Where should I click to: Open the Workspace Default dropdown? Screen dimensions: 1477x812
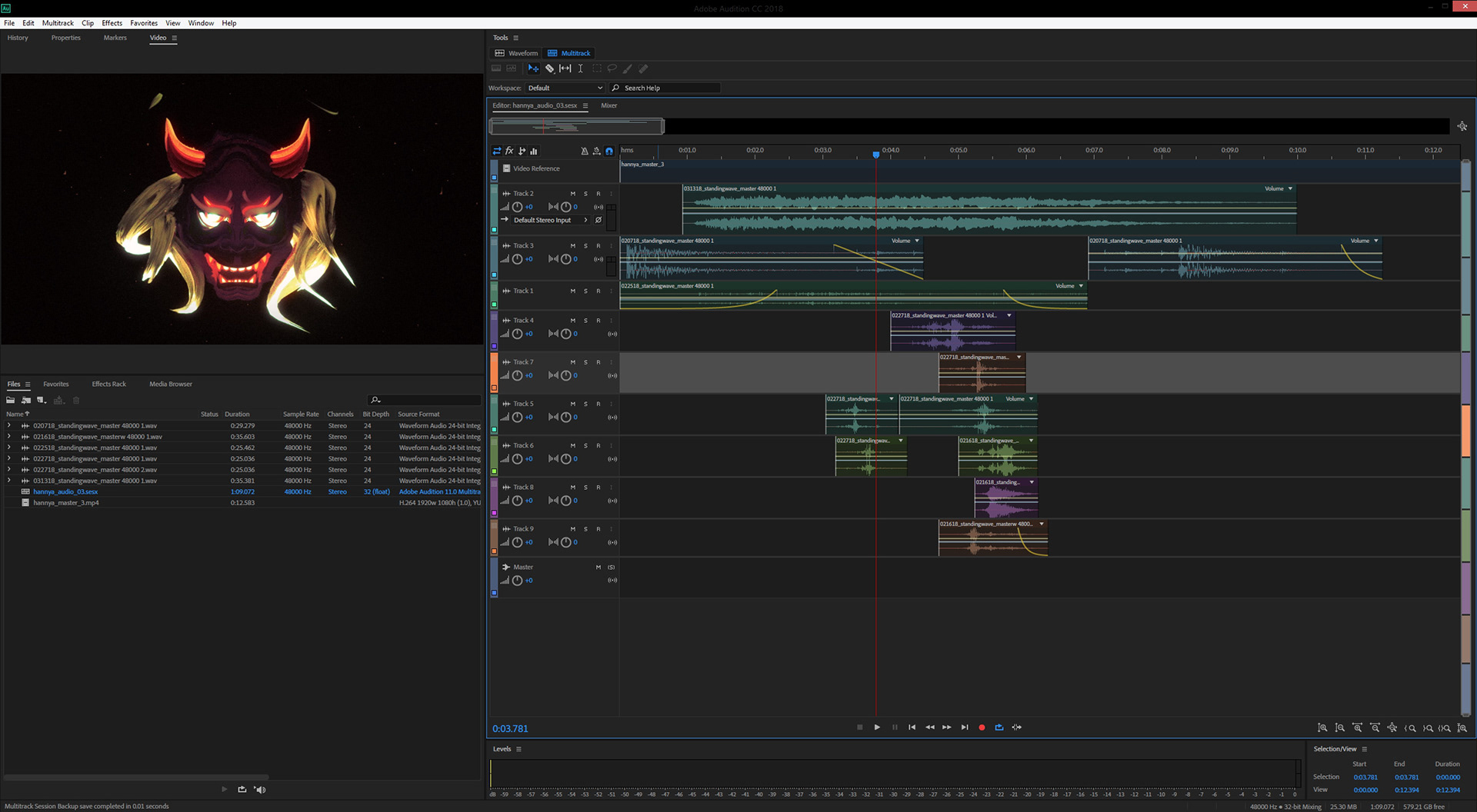pos(565,88)
